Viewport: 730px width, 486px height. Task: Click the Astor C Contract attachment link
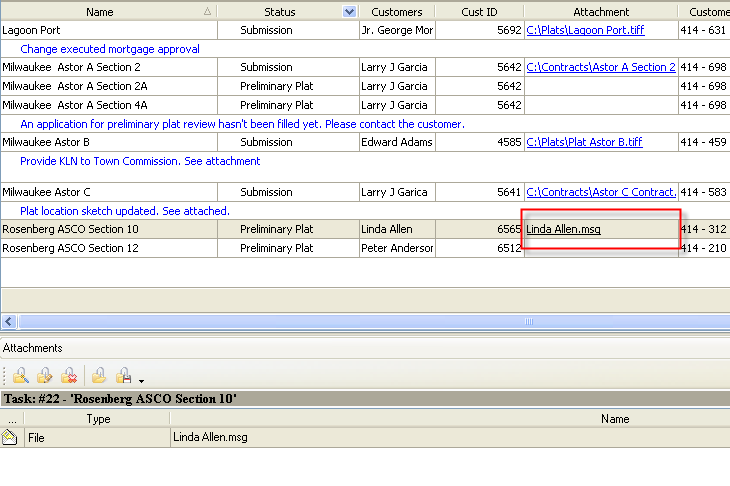click(600, 192)
